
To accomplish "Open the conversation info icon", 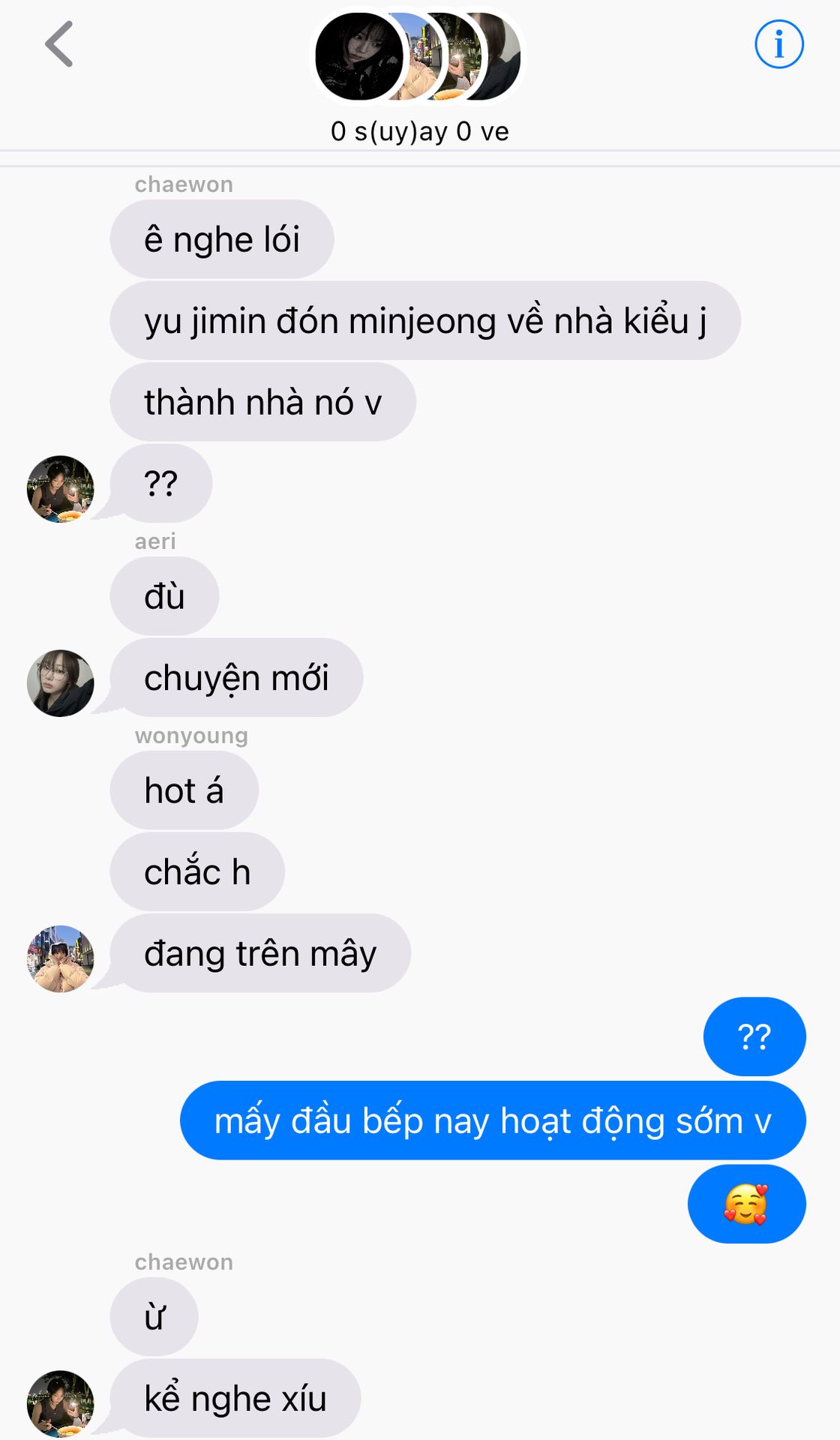I will click(778, 44).
